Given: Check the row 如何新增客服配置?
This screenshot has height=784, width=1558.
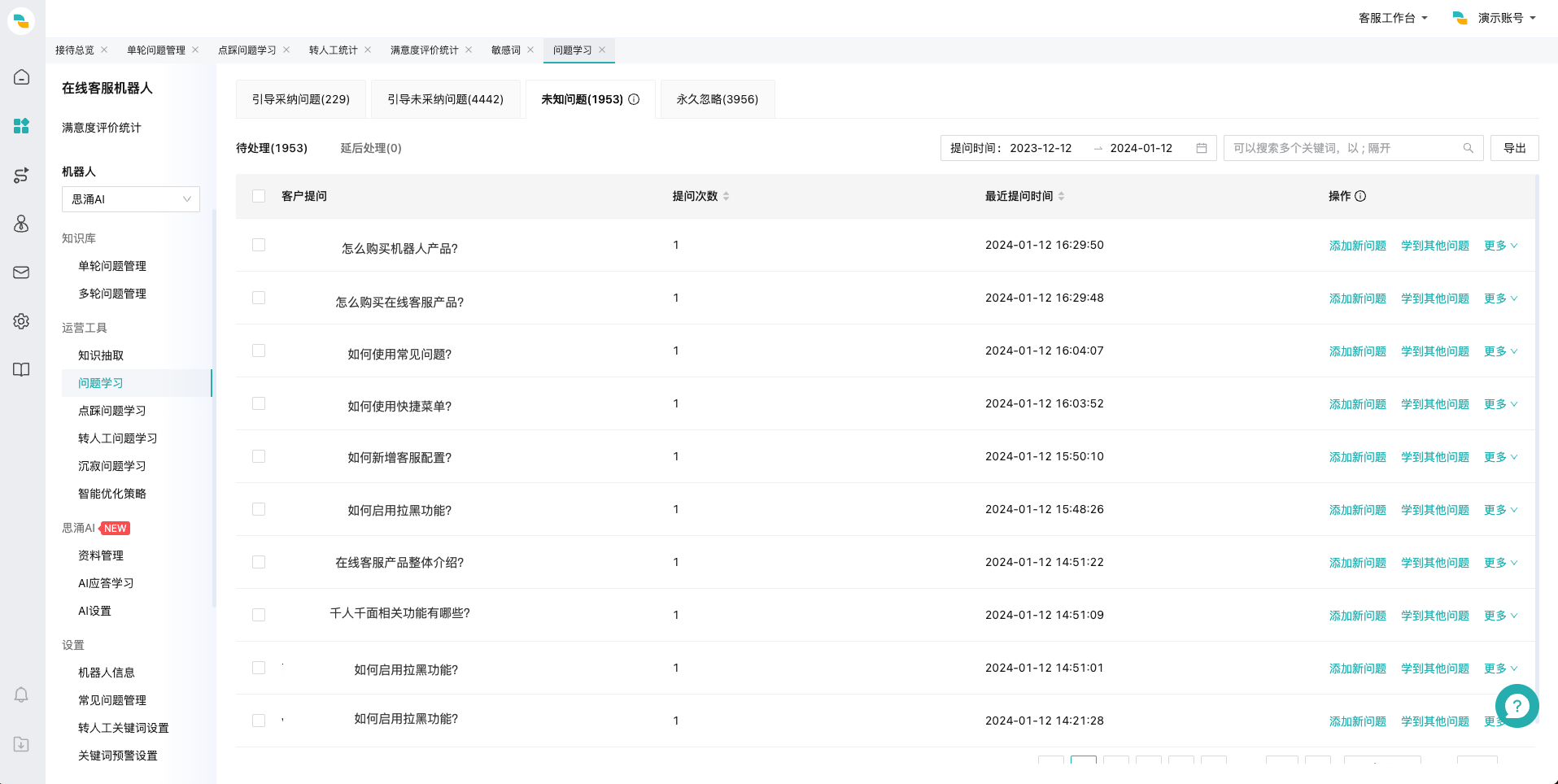Looking at the screenshot, I should 259,456.
